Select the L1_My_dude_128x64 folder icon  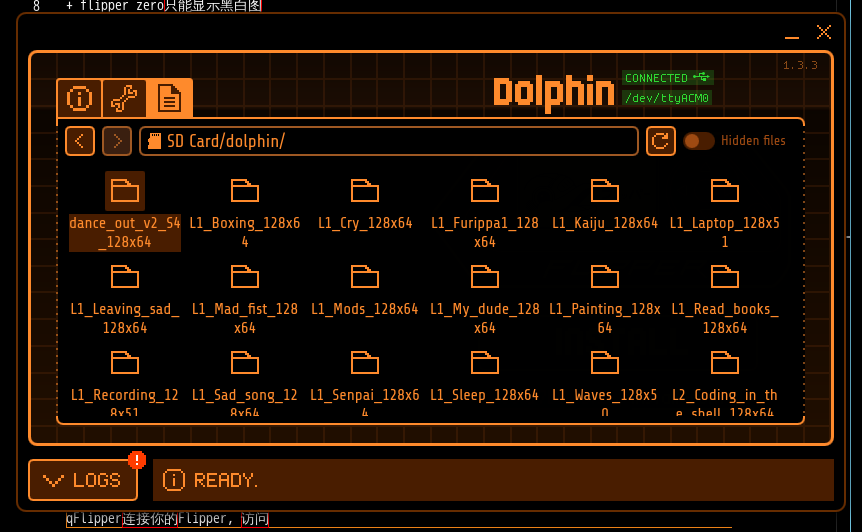(x=485, y=276)
